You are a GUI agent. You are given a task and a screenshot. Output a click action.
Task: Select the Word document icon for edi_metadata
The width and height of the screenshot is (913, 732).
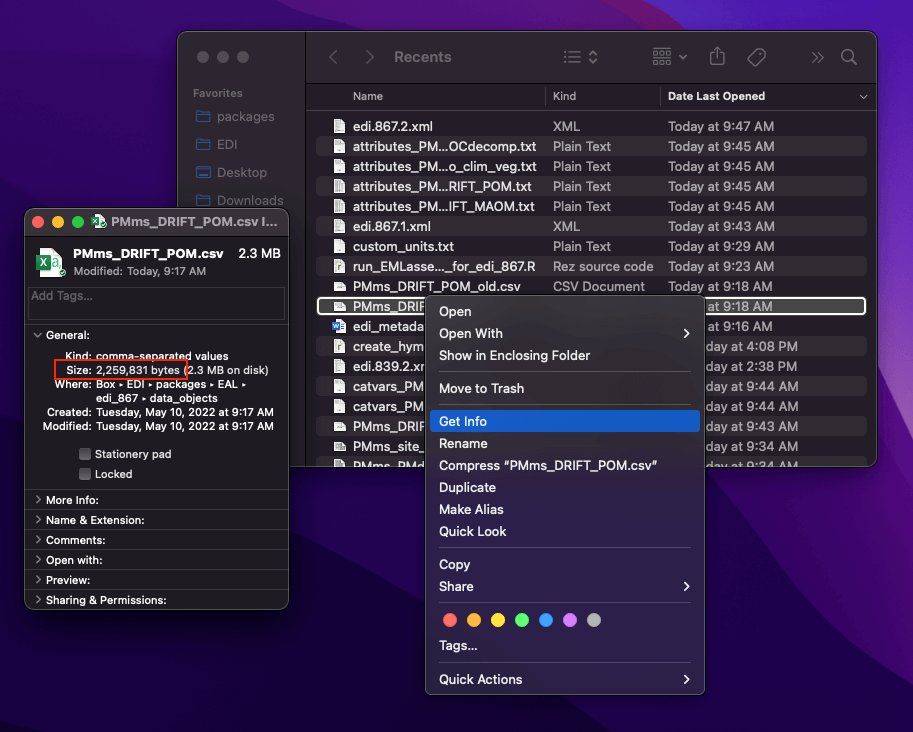coord(339,326)
